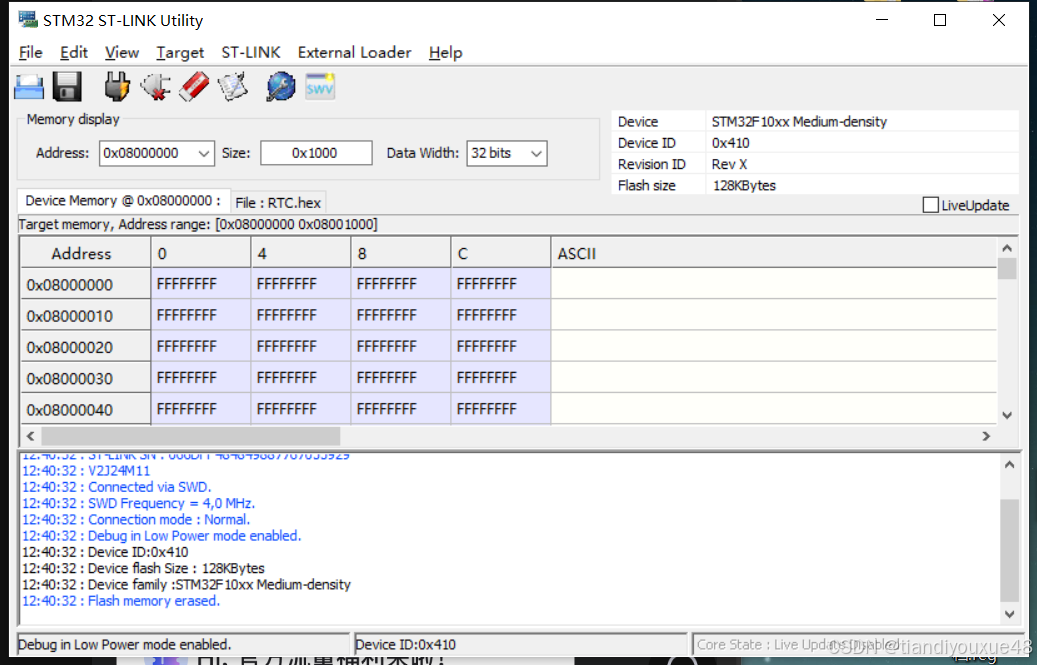Erase chip memory with the eraser icon

coord(193,86)
